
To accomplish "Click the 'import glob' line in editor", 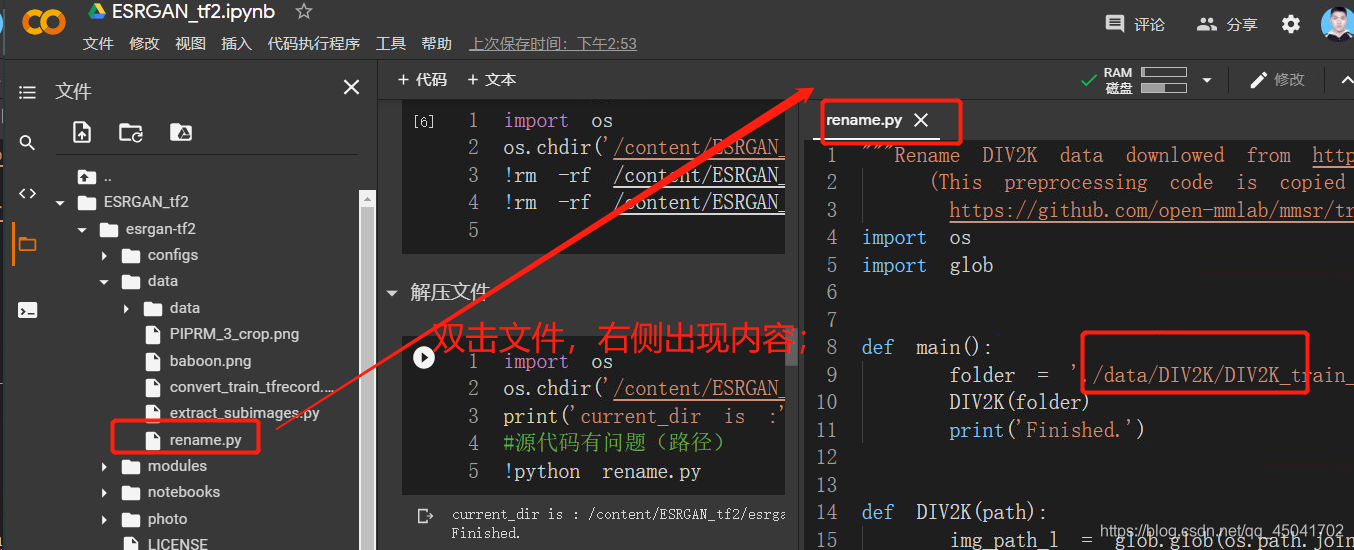I will coord(928,265).
